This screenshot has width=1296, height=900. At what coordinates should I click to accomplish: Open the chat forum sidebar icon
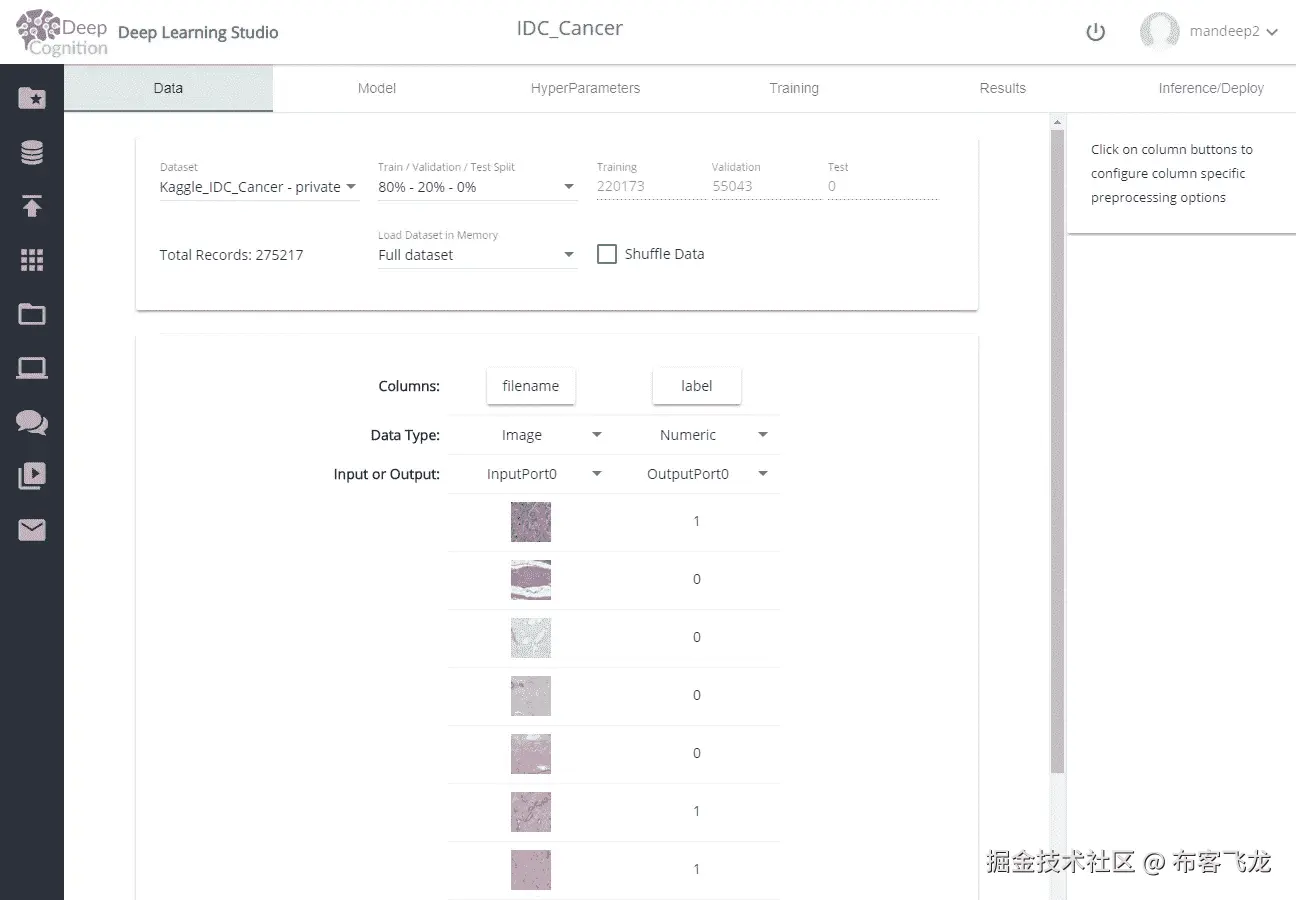(32, 422)
